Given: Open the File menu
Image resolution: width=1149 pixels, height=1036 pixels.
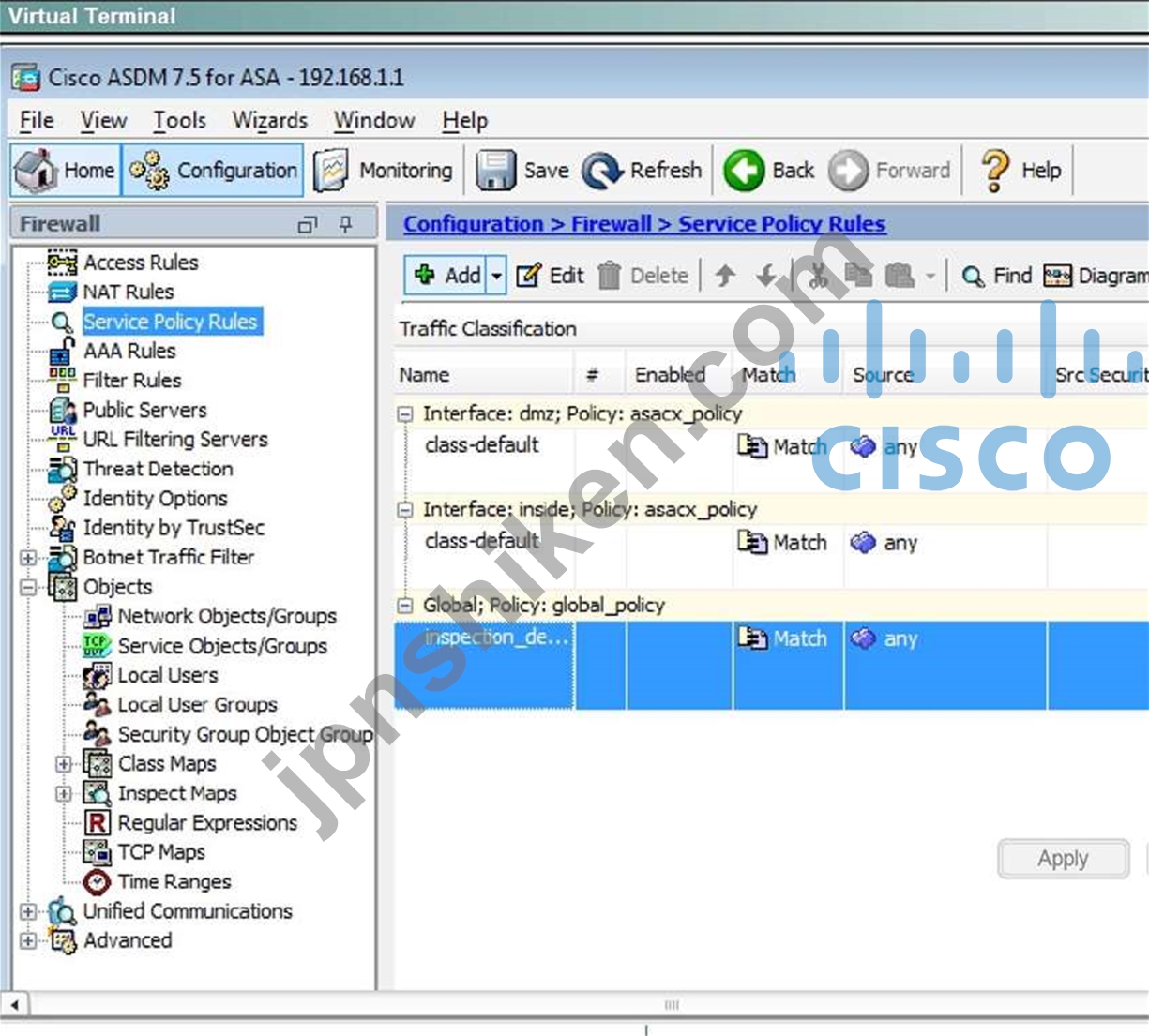Looking at the screenshot, I should pyautogui.click(x=37, y=121).
